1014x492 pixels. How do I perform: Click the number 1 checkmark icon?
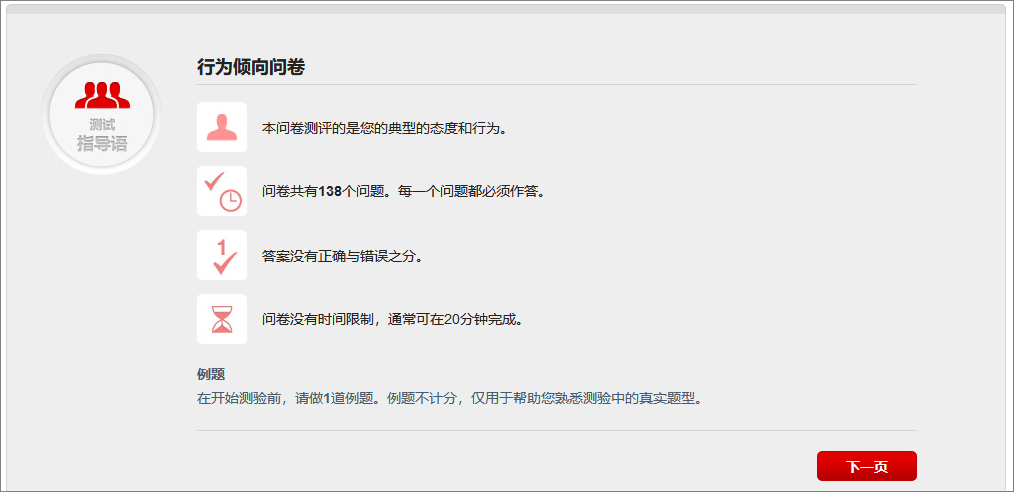click(x=222, y=255)
